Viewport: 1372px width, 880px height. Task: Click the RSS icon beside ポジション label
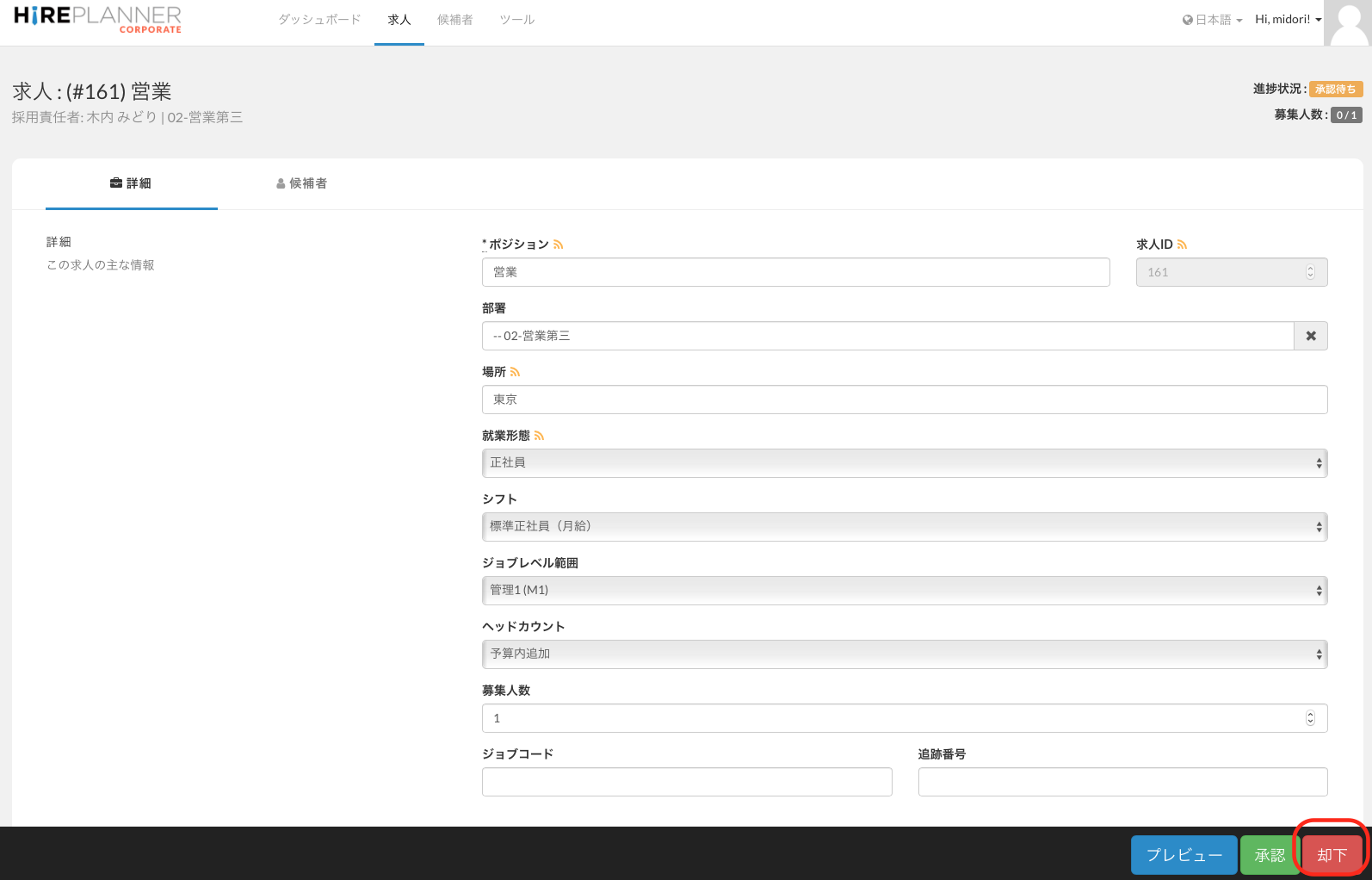pyautogui.click(x=559, y=245)
